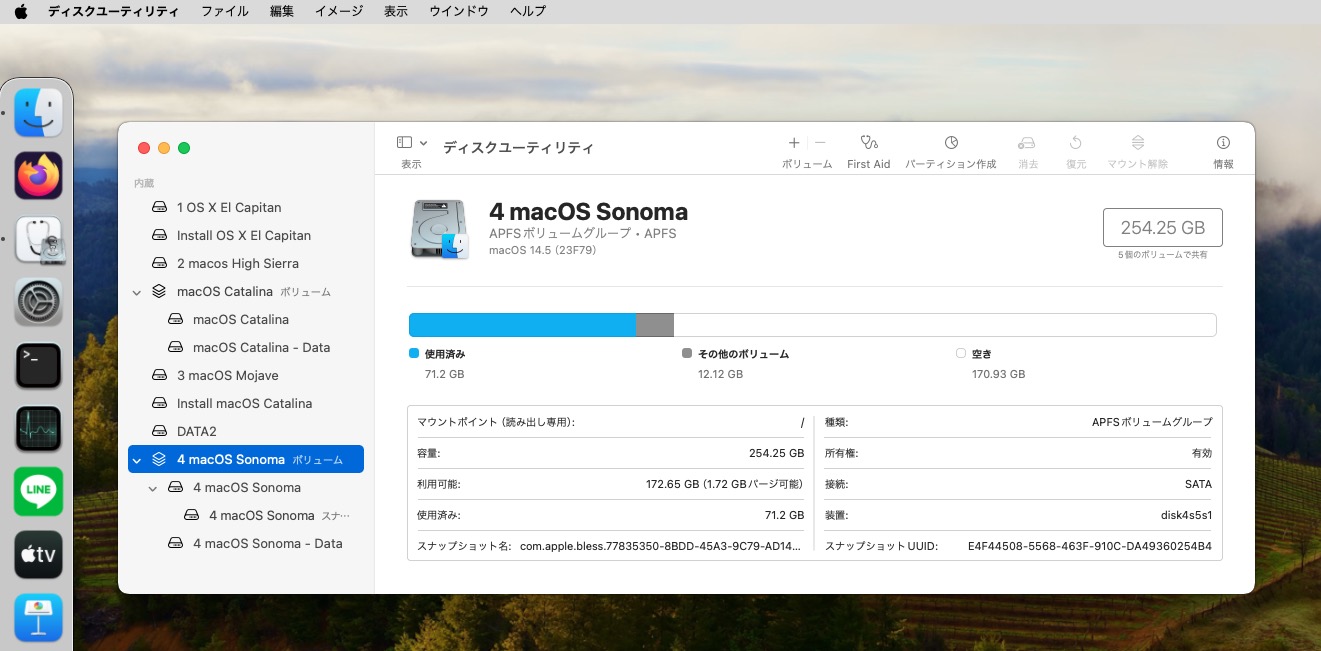Open the ファイル menu in menu bar
The width and height of the screenshot is (1321, 651).
click(x=225, y=11)
